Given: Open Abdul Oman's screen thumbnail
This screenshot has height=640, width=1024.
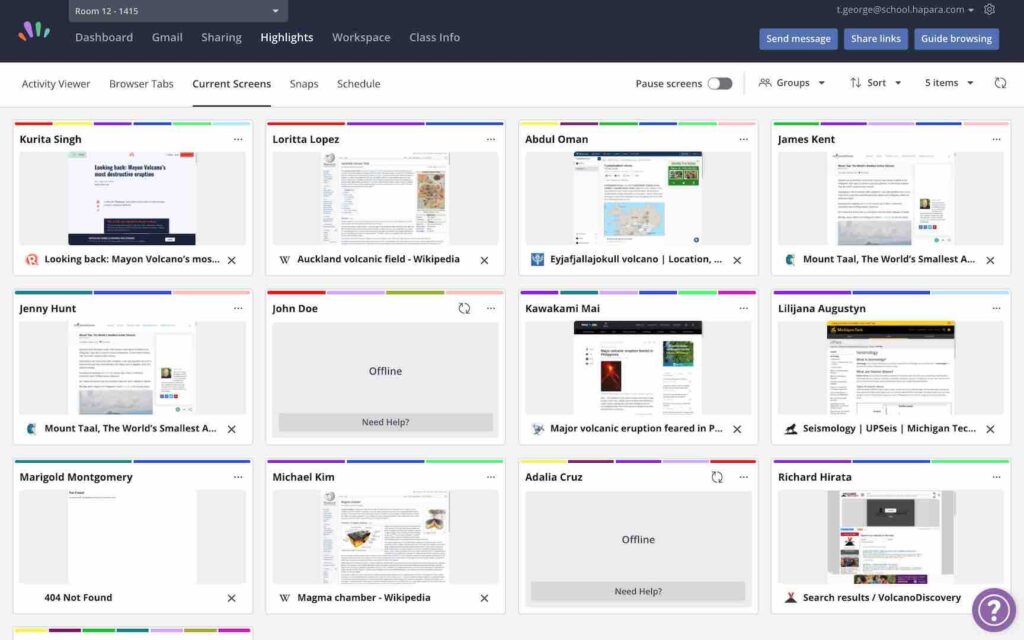Looking at the screenshot, I should [638, 199].
